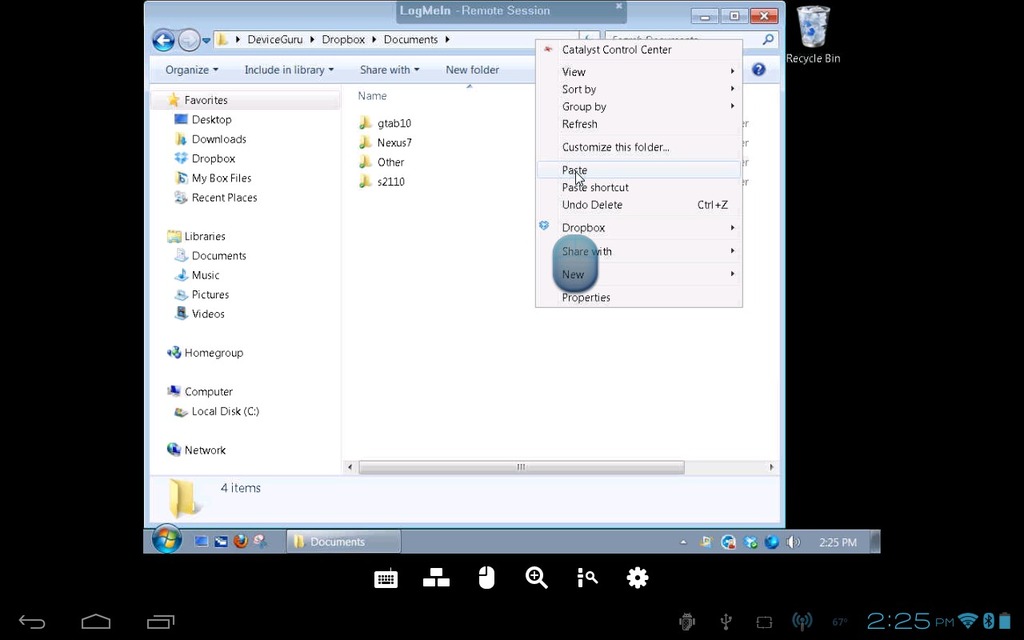Select Homegroup in the navigation pane

coord(206,353)
